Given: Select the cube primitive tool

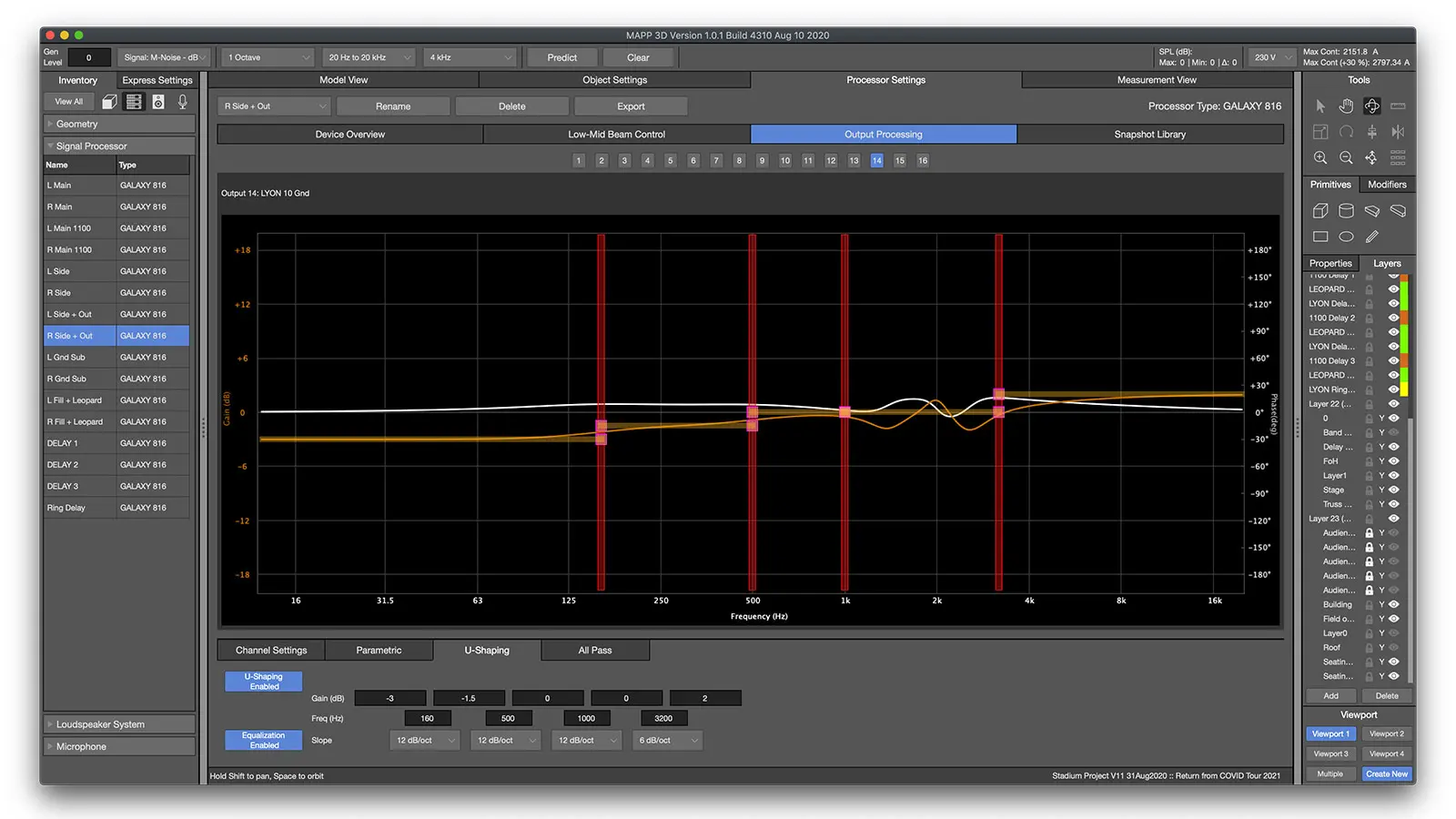Looking at the screenshot, I should coord(1321,210).
